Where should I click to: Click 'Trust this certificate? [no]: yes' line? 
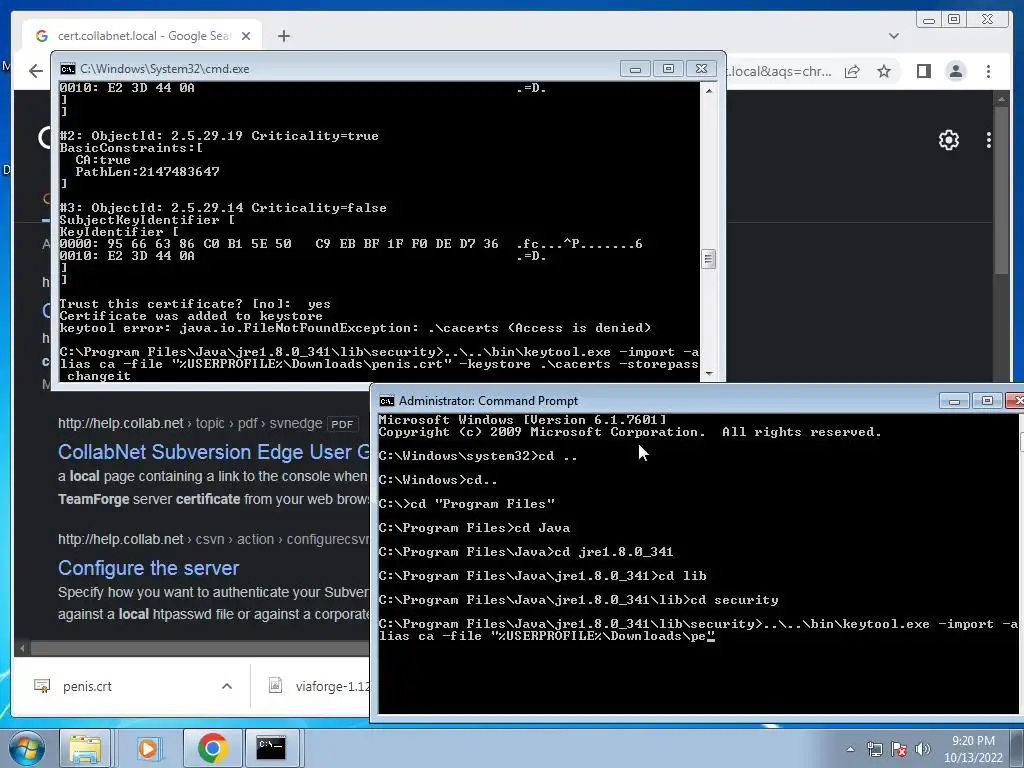195,304
